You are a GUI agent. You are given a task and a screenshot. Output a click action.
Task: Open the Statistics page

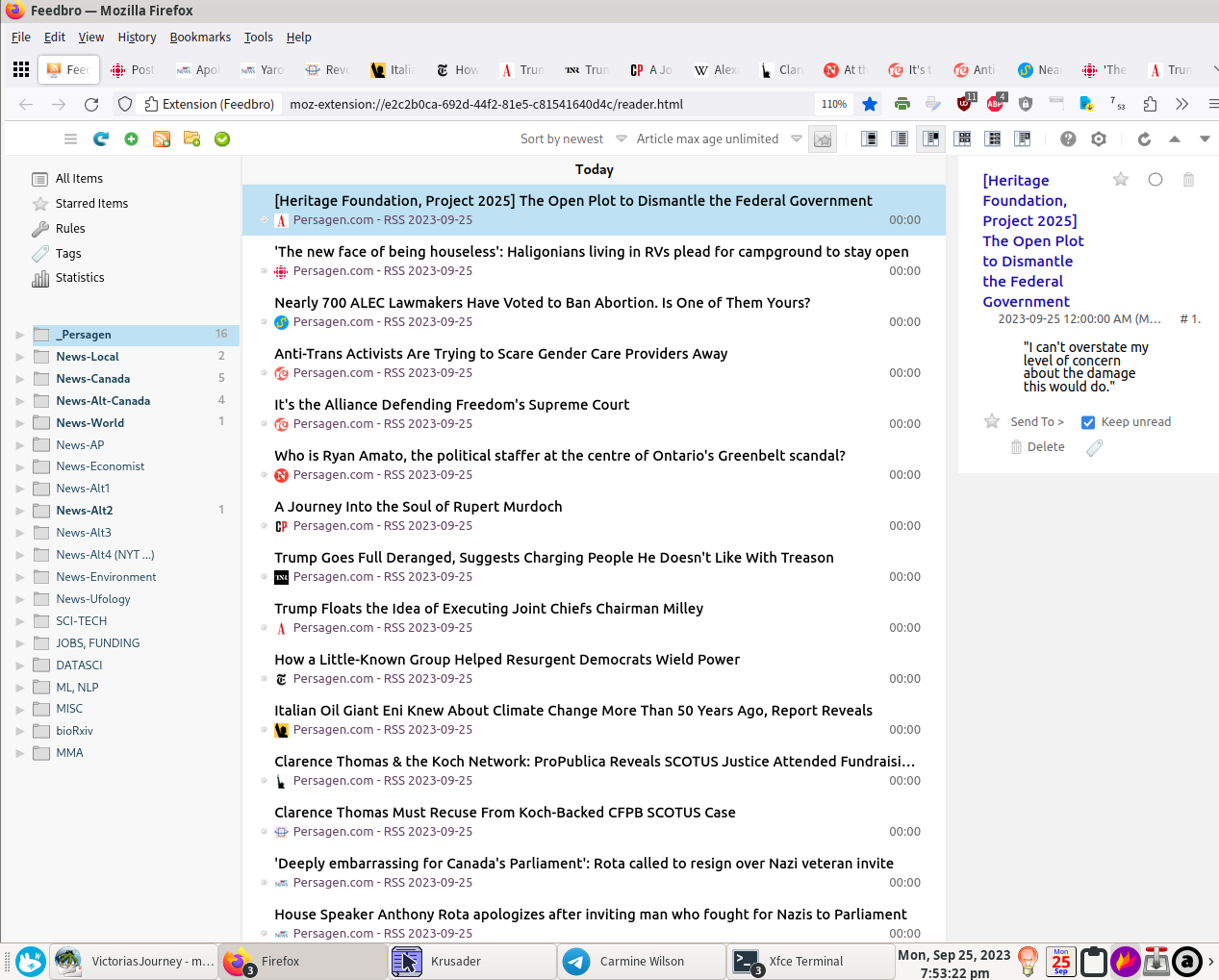[x=80, y=278]
